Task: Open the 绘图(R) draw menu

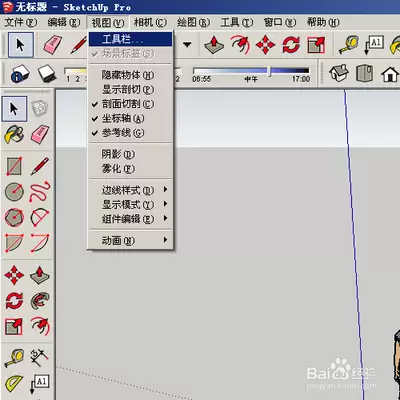Action: click(194, 23)
